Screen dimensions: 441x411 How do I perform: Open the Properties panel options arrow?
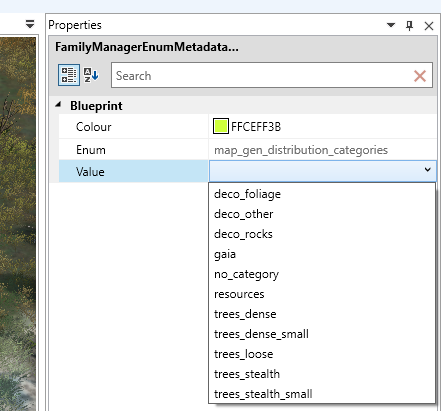[391, 25]
